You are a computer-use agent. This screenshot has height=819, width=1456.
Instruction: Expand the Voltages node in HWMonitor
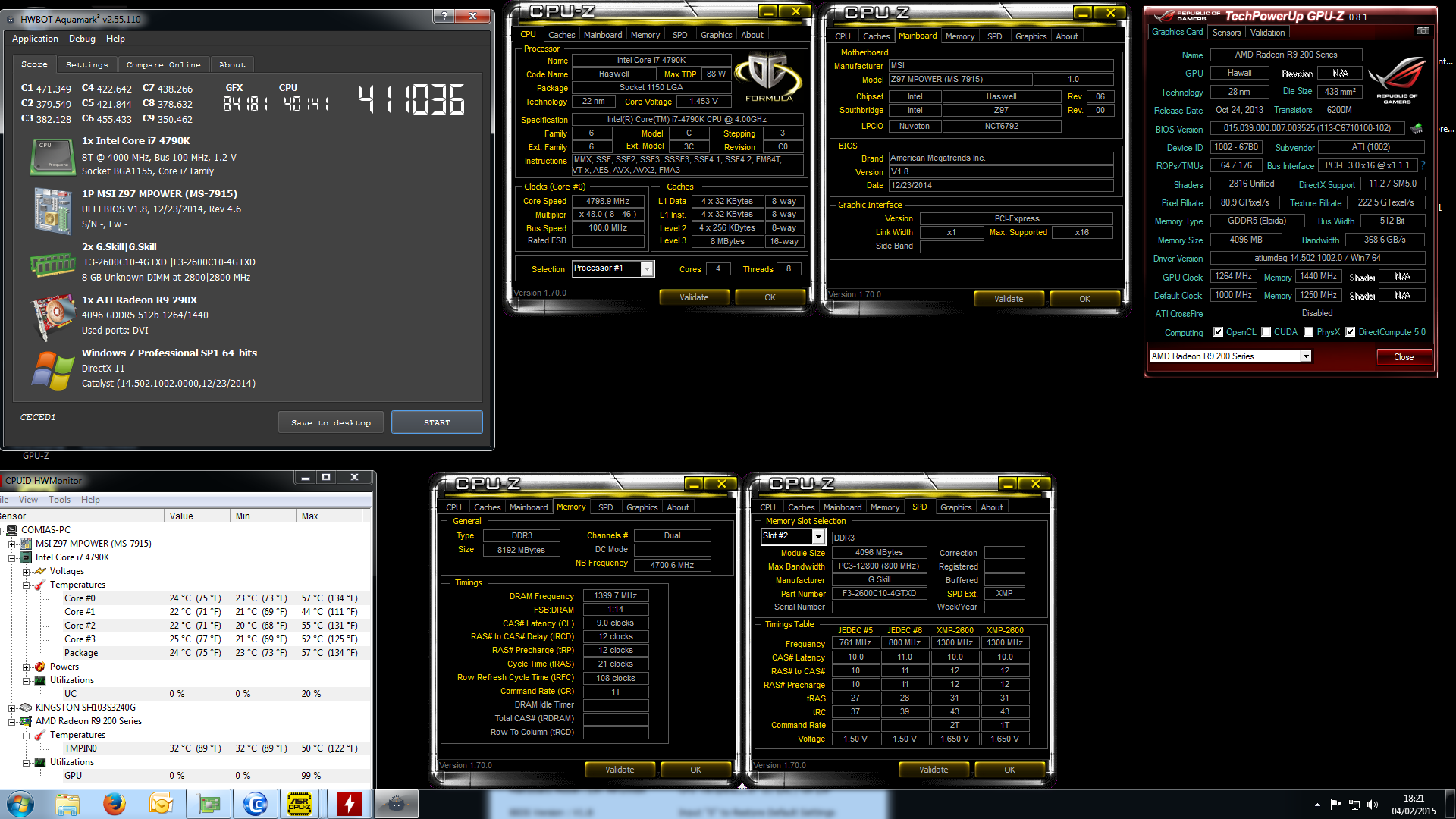(26, 571)
